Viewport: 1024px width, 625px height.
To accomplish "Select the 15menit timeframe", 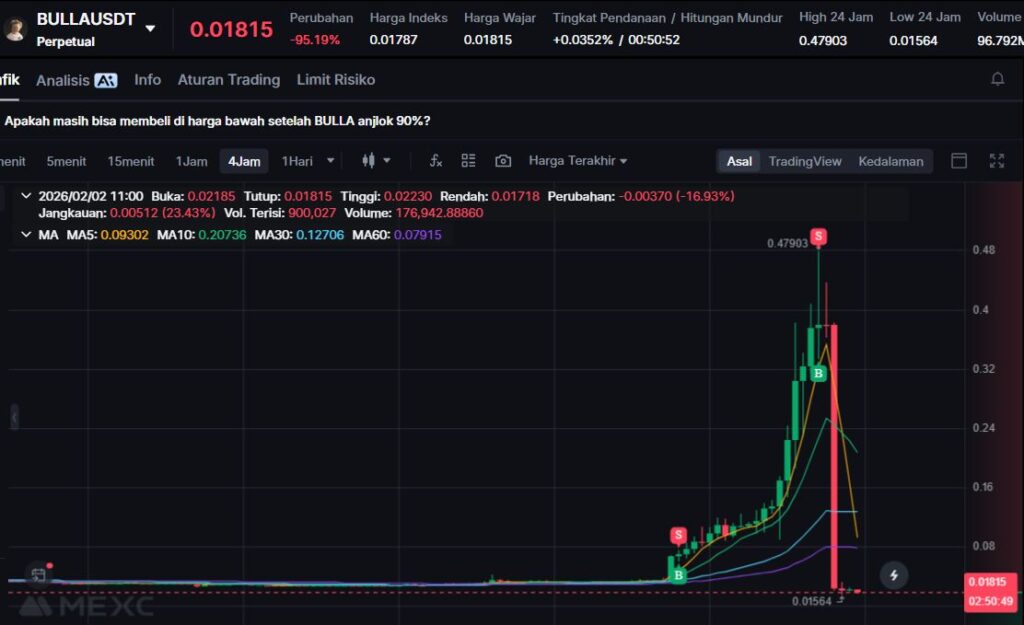I will (131, 161).
